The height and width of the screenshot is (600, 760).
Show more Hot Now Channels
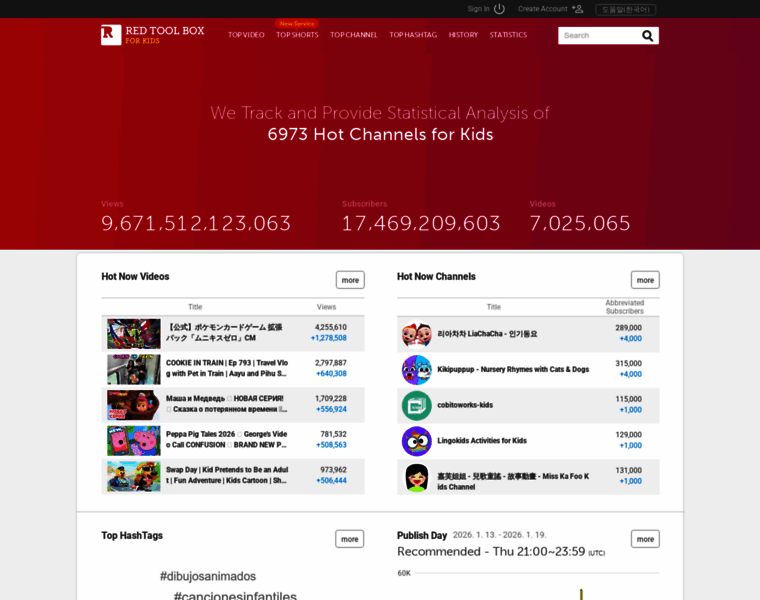645,280
